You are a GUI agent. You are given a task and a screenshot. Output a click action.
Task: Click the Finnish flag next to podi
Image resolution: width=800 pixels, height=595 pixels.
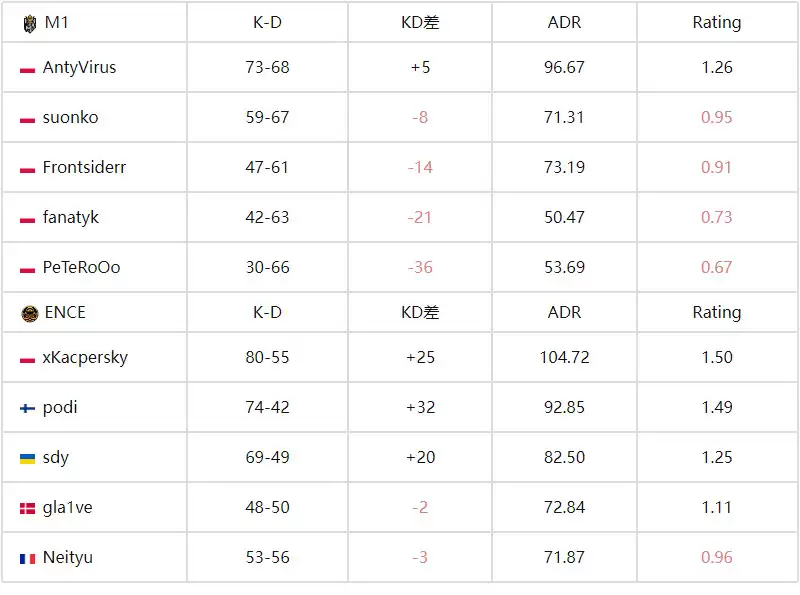pos(28,408)
